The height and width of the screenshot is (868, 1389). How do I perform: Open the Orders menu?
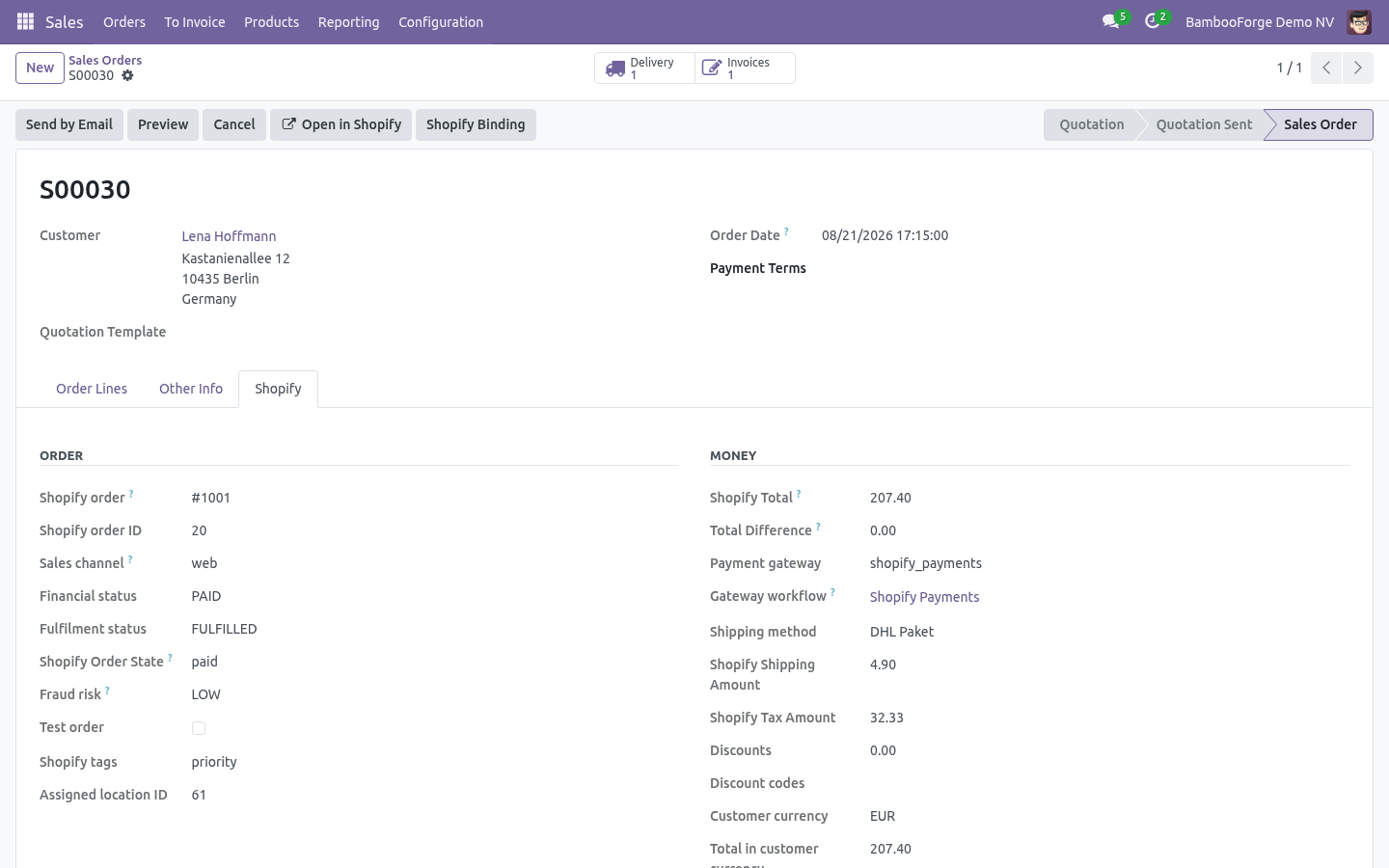(124, 21)
